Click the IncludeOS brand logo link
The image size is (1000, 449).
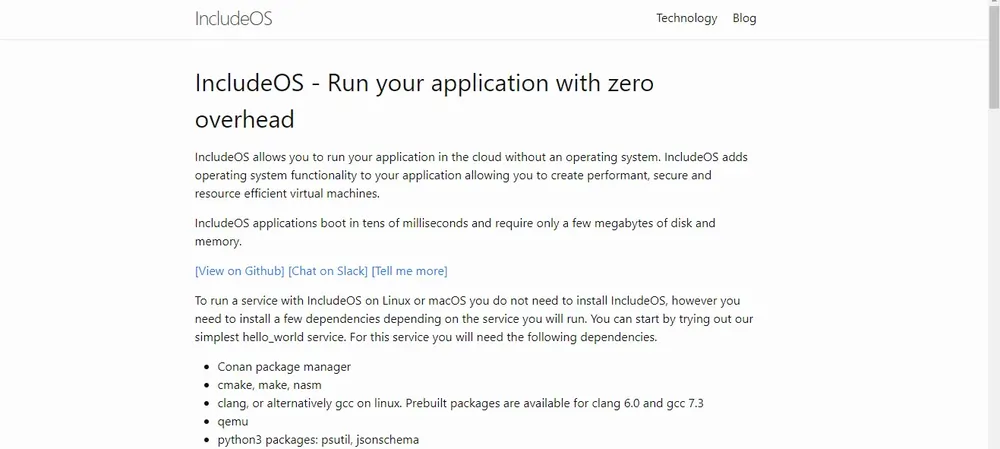233,18
